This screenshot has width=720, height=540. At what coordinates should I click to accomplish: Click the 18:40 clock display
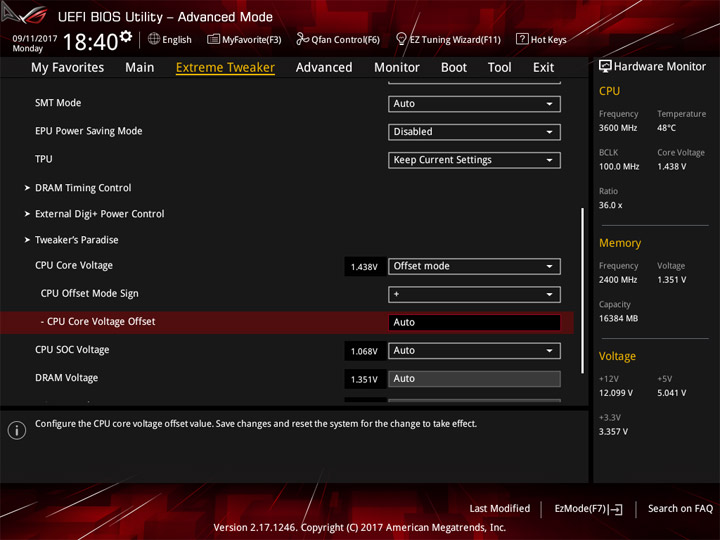coord(90,42)
